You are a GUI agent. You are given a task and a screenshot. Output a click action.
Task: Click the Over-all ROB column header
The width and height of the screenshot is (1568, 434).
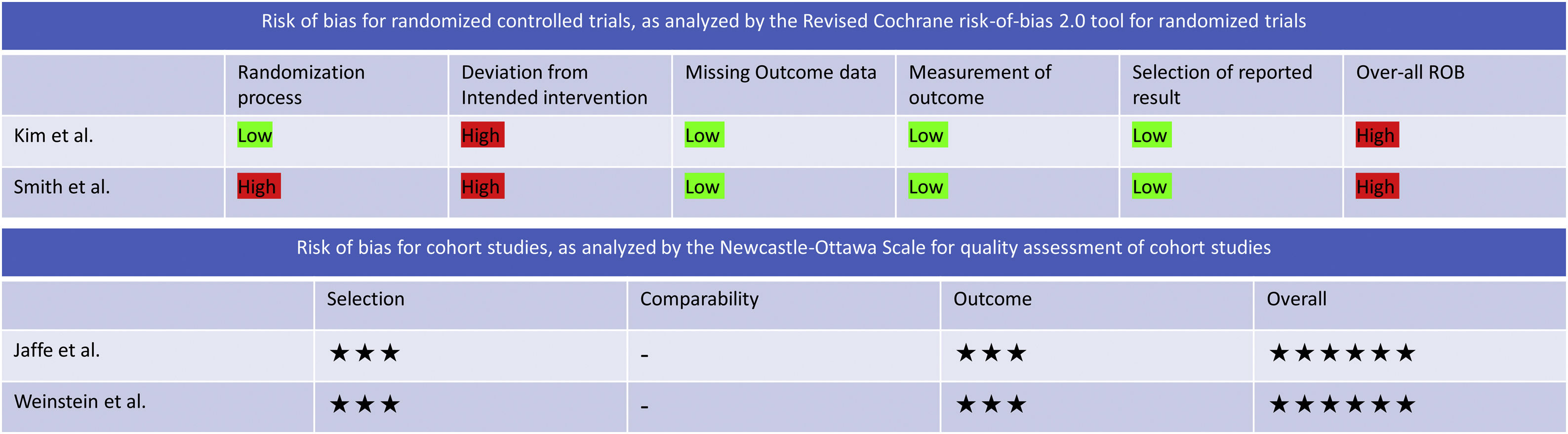(1410, 73)
